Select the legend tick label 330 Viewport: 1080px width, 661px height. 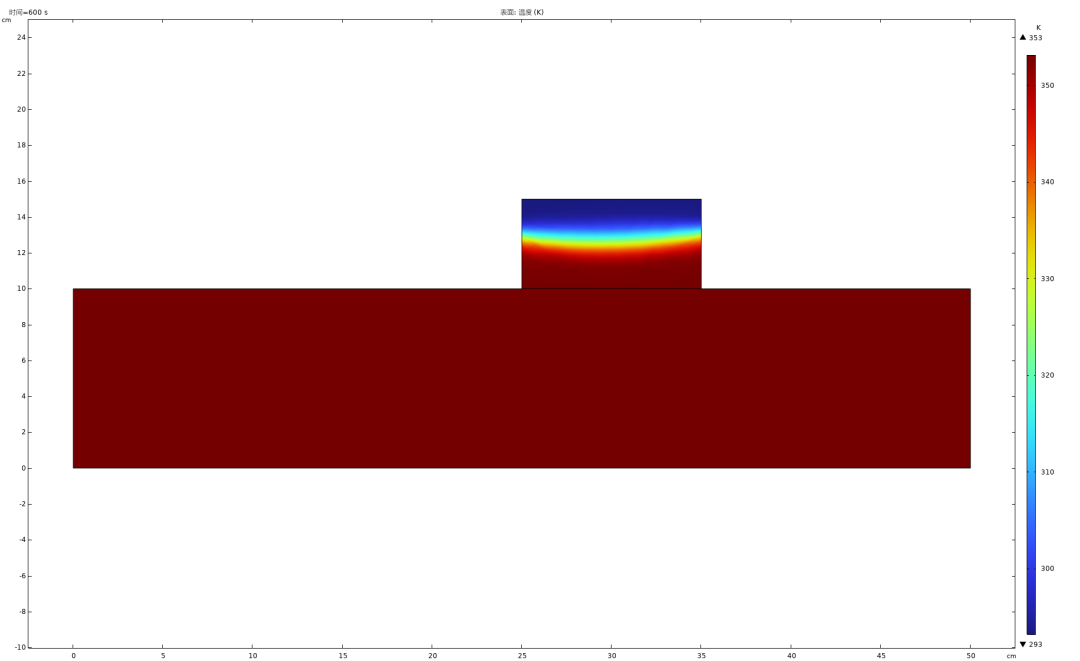1047,279
